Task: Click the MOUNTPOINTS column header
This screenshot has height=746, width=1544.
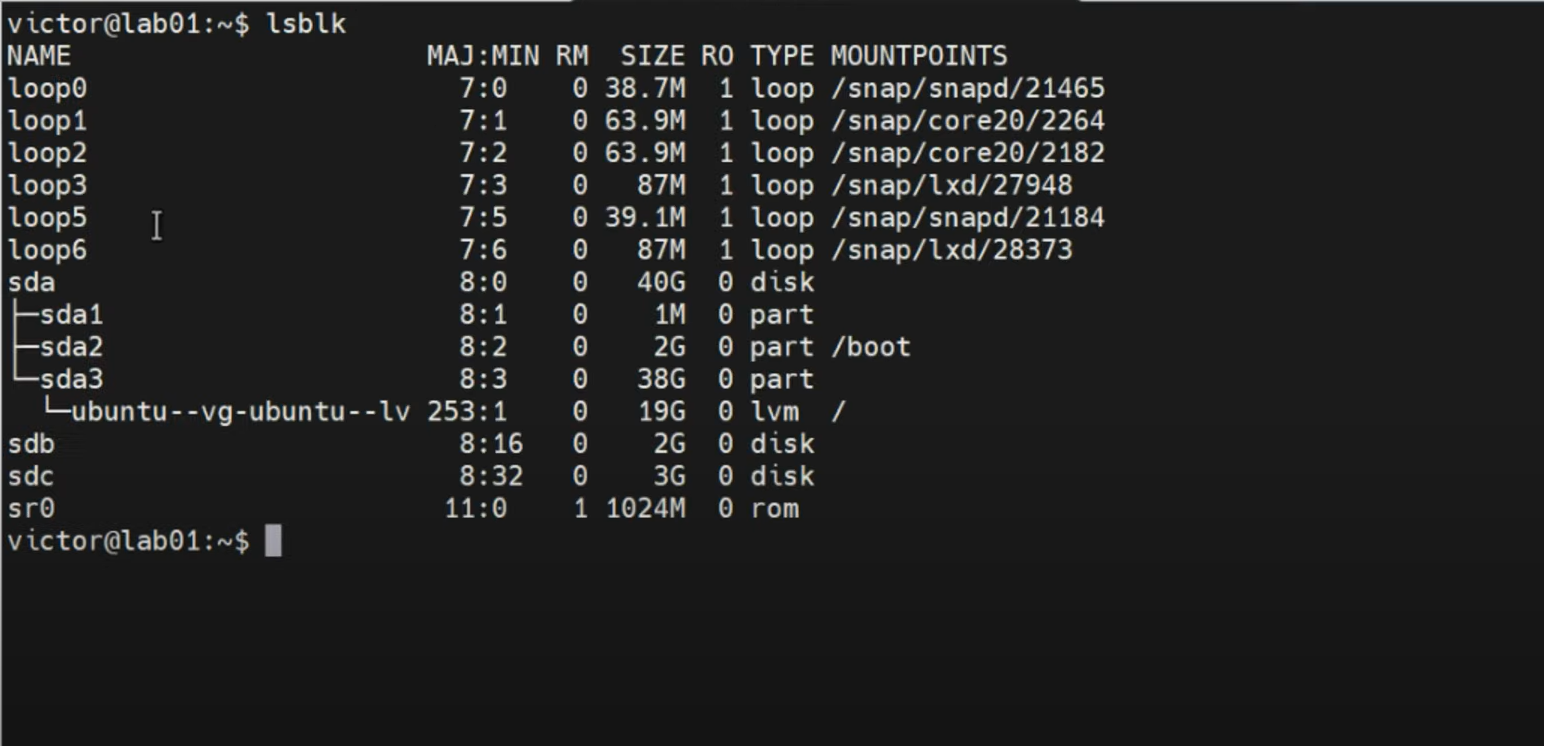Action: [x=918, y=56]
